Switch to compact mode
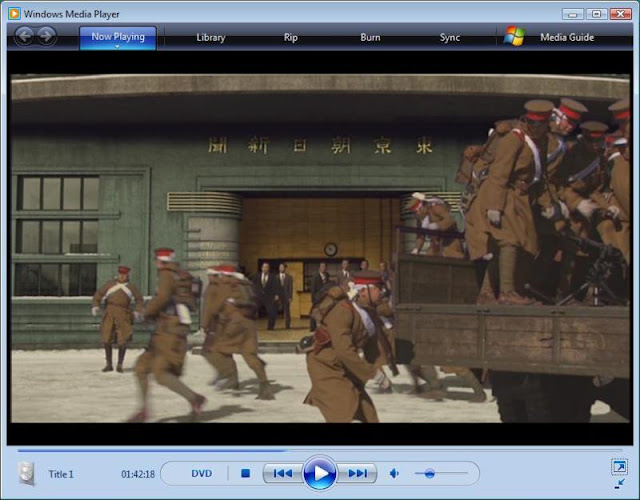Image resolution: width=640 pixels, height=500 pixels. click(x=619, y=484)
